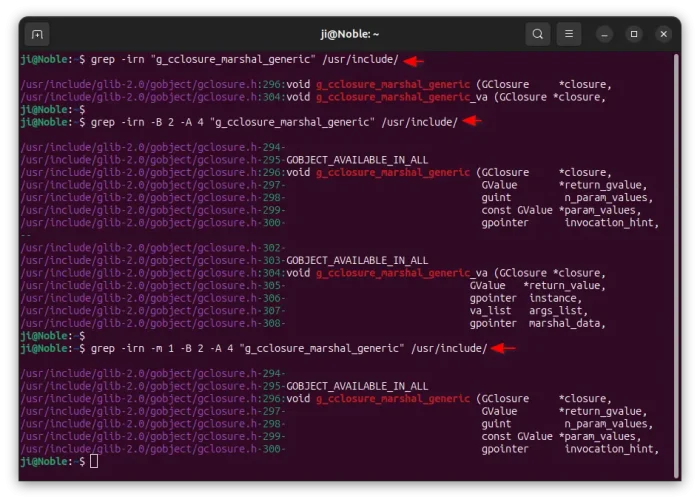This screenshot has height=502, width=700.
Task: Click the terminal scrollbar
Action: pyautogui.click(x=676, y=266)
